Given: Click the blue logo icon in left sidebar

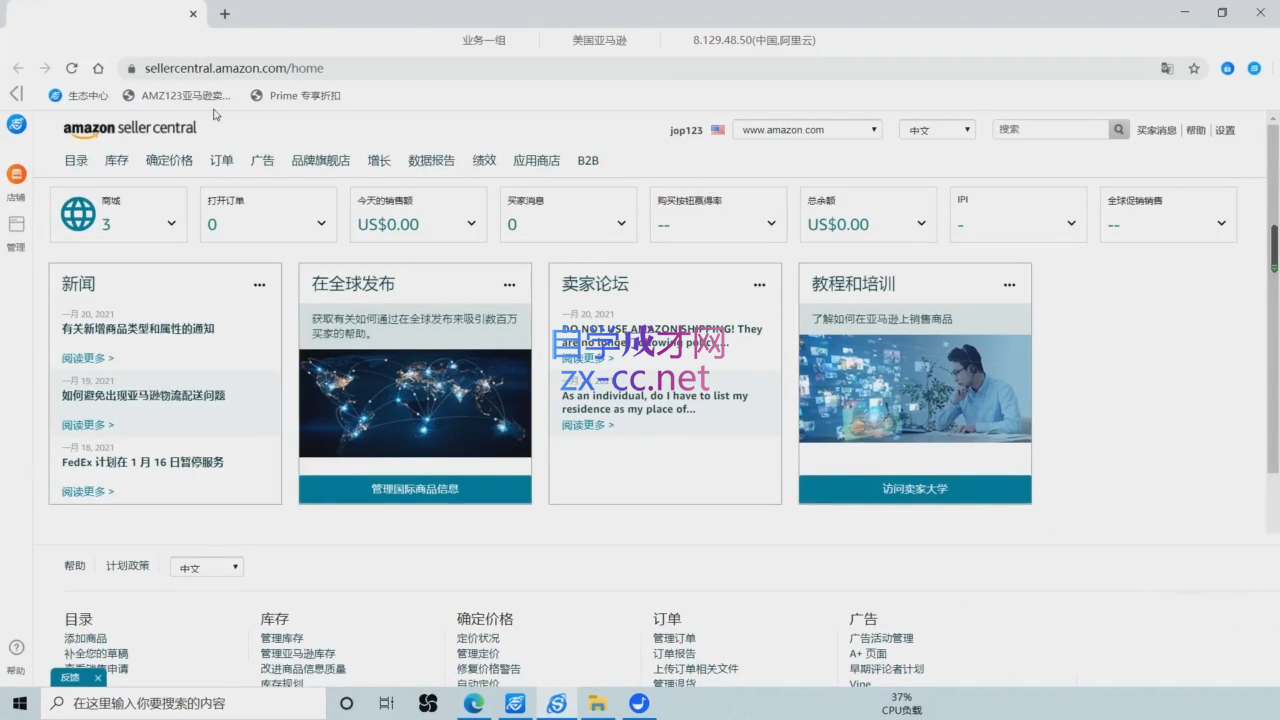Looking at the screenshot, I should tap(16, 124).
